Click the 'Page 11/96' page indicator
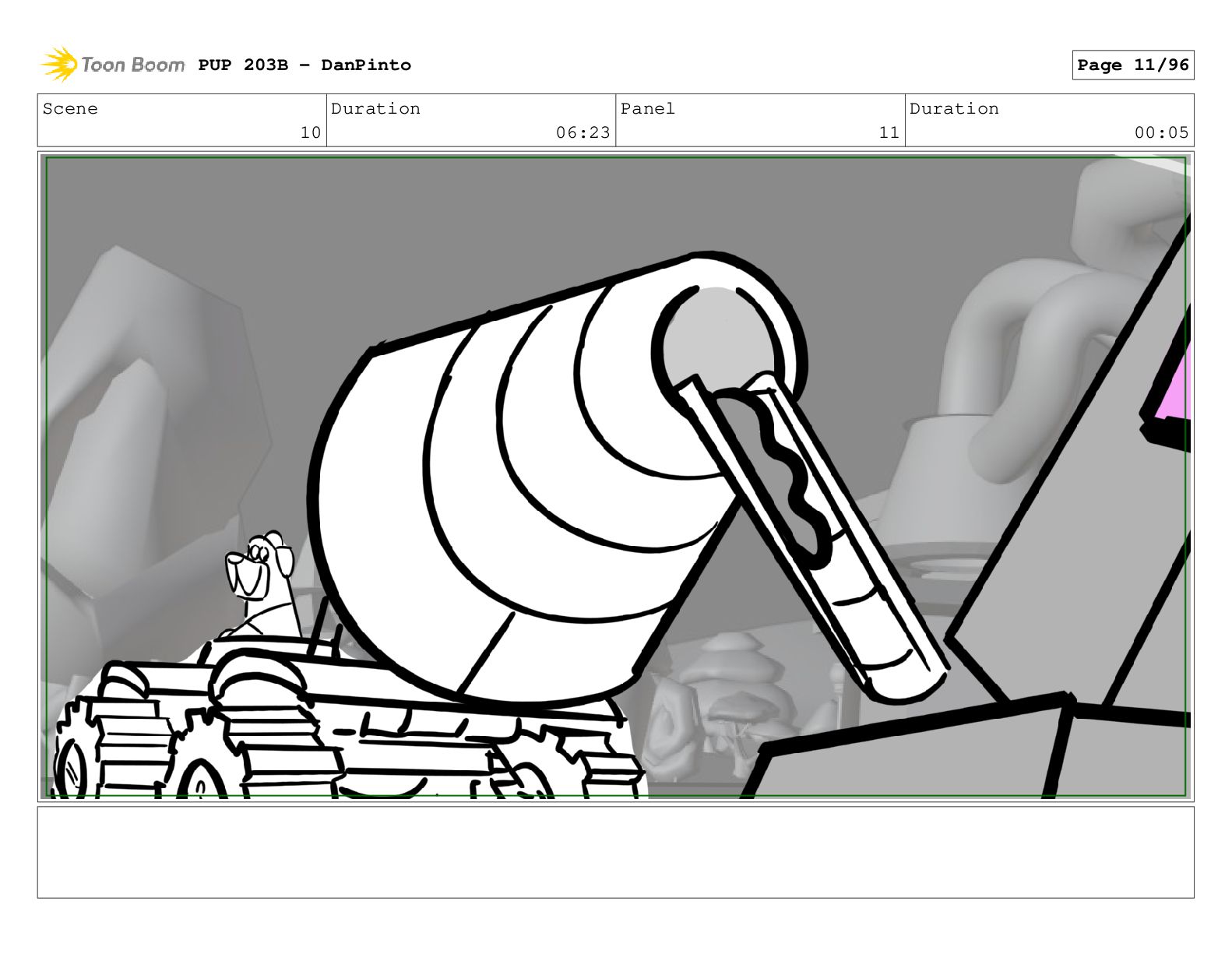Screen dimensions: 1232x954 (x=1133, y=65)
